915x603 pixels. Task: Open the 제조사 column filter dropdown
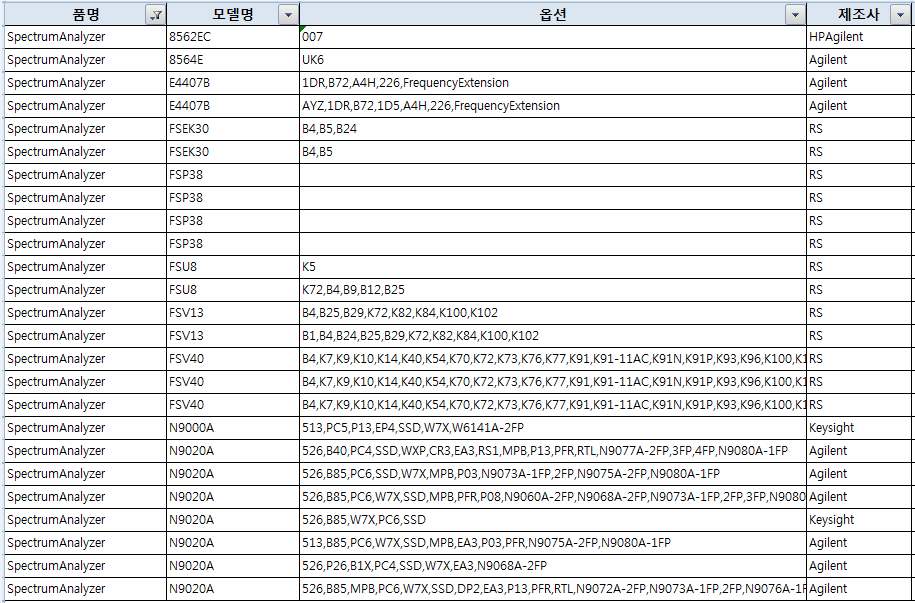(903, 15)
